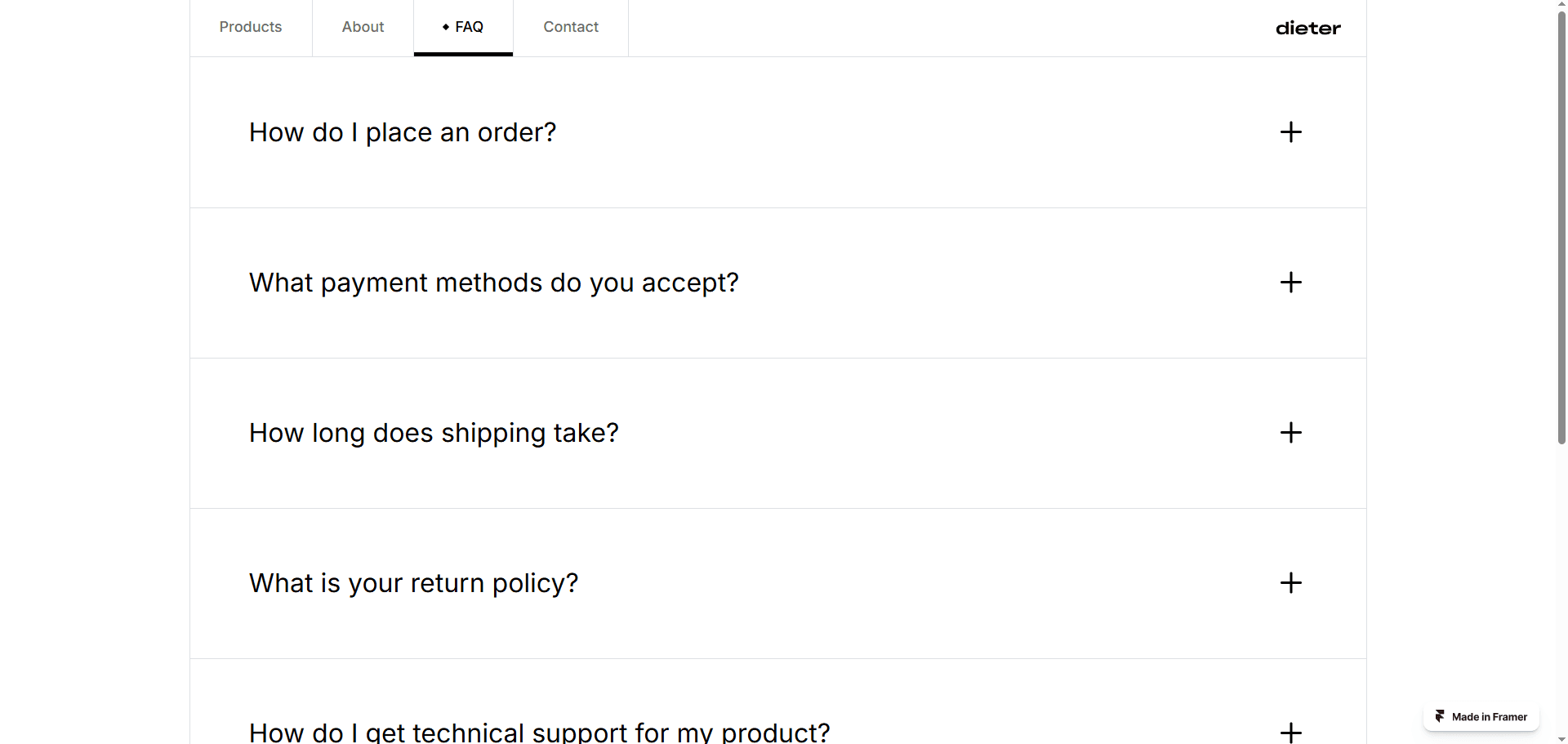Screen dimensions: 1568x744
Task: Click the plus icon on the shipping time question
Action: pyautogui.click(x=1290, y=433)
